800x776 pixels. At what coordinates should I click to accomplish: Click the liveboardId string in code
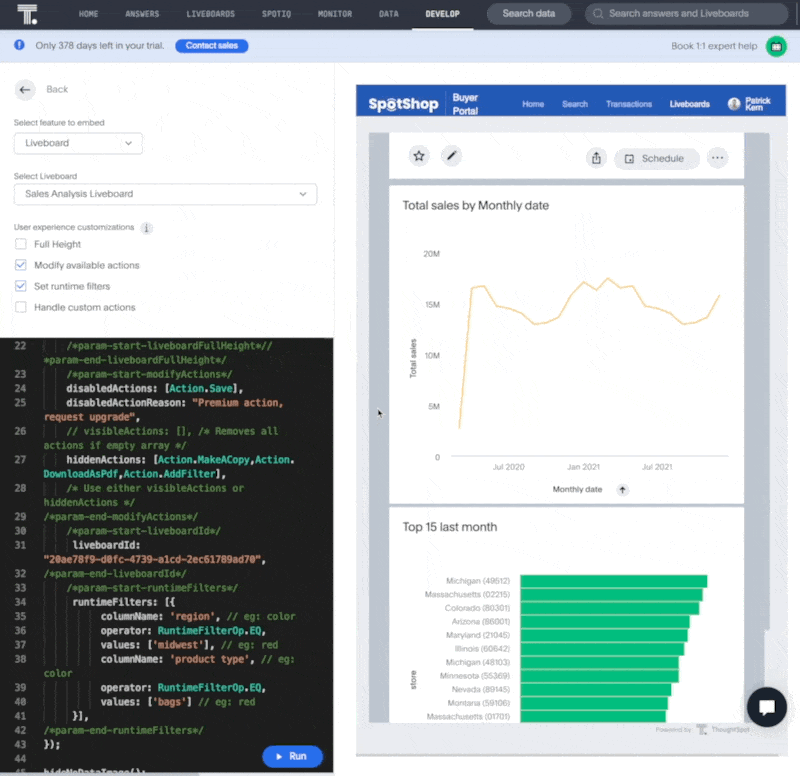(x=155, y=560)
